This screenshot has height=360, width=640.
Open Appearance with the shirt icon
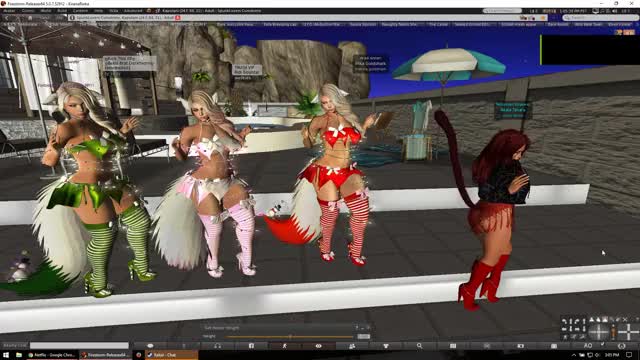point(386,346)
